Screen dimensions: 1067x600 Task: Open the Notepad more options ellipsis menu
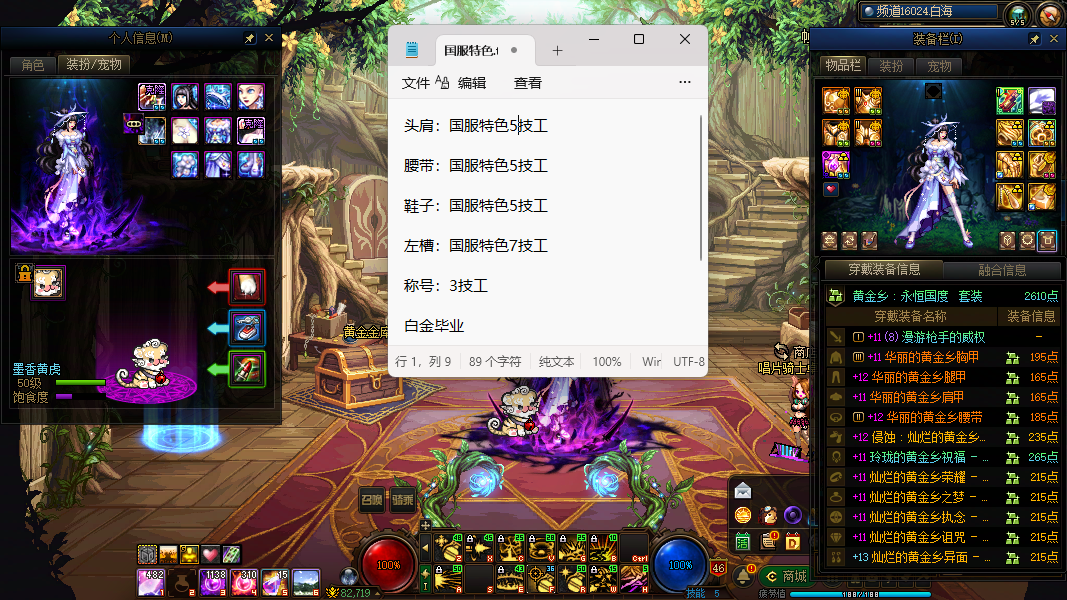coord(685,83)
